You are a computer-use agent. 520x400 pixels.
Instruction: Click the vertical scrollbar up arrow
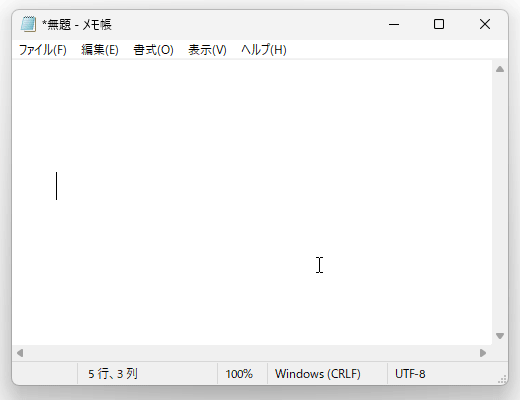pyautogui.click(x=500, y=69)
